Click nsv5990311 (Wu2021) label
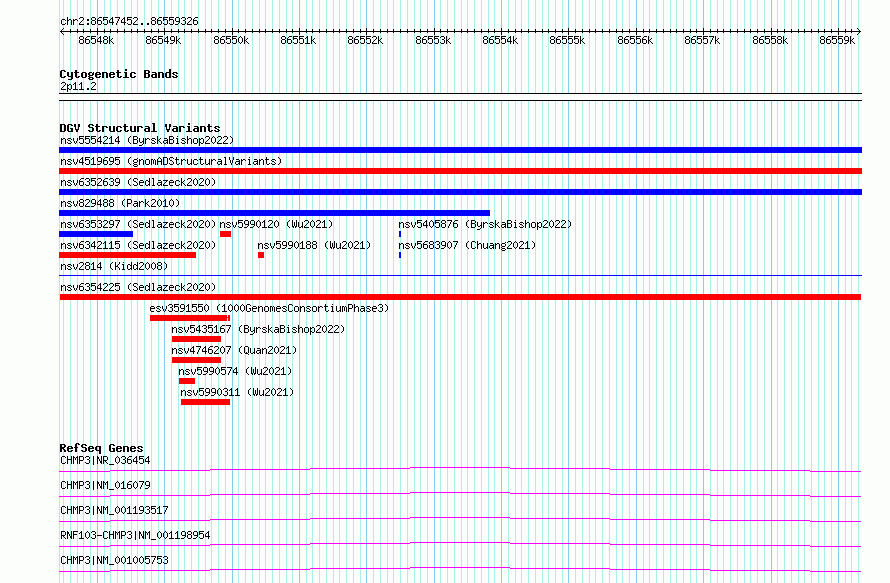Screen dimensions: 890x583 click(237, 392)
